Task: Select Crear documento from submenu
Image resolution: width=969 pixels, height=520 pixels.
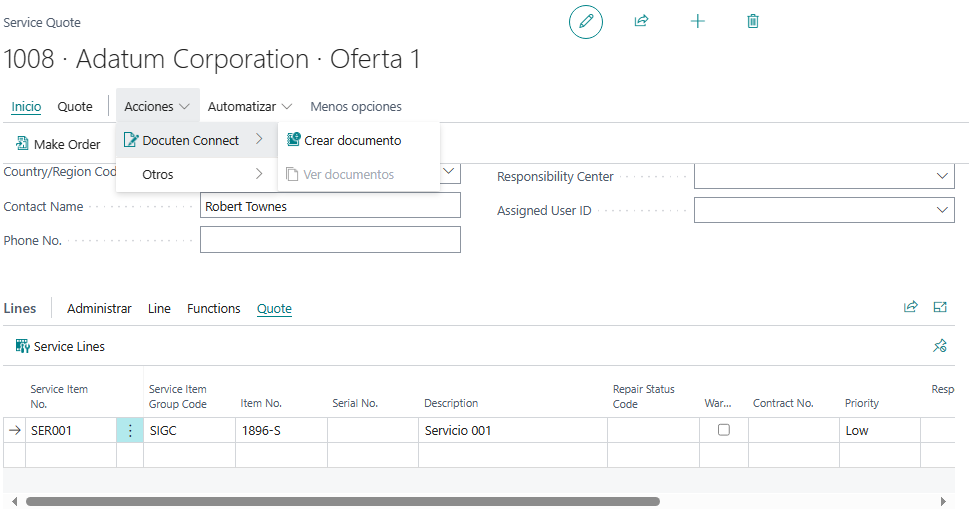Action: coord(352,140)
